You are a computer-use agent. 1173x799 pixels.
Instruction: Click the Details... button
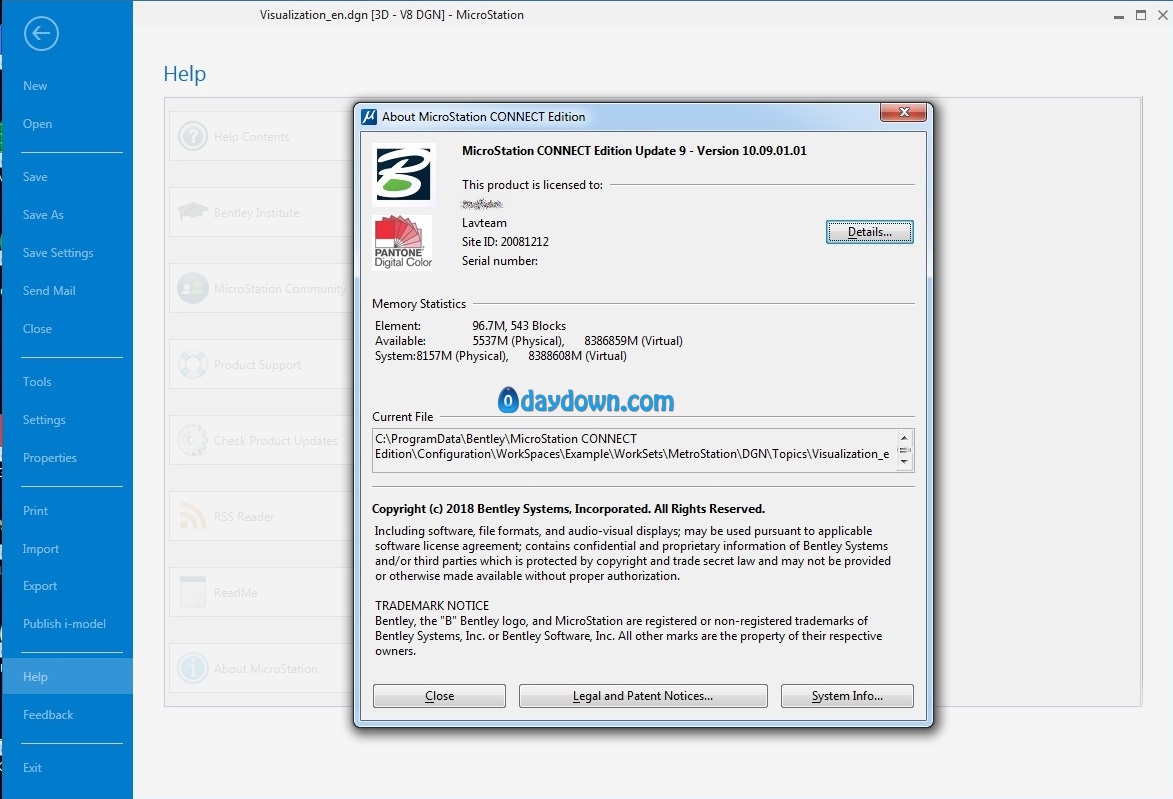(869, 232)
